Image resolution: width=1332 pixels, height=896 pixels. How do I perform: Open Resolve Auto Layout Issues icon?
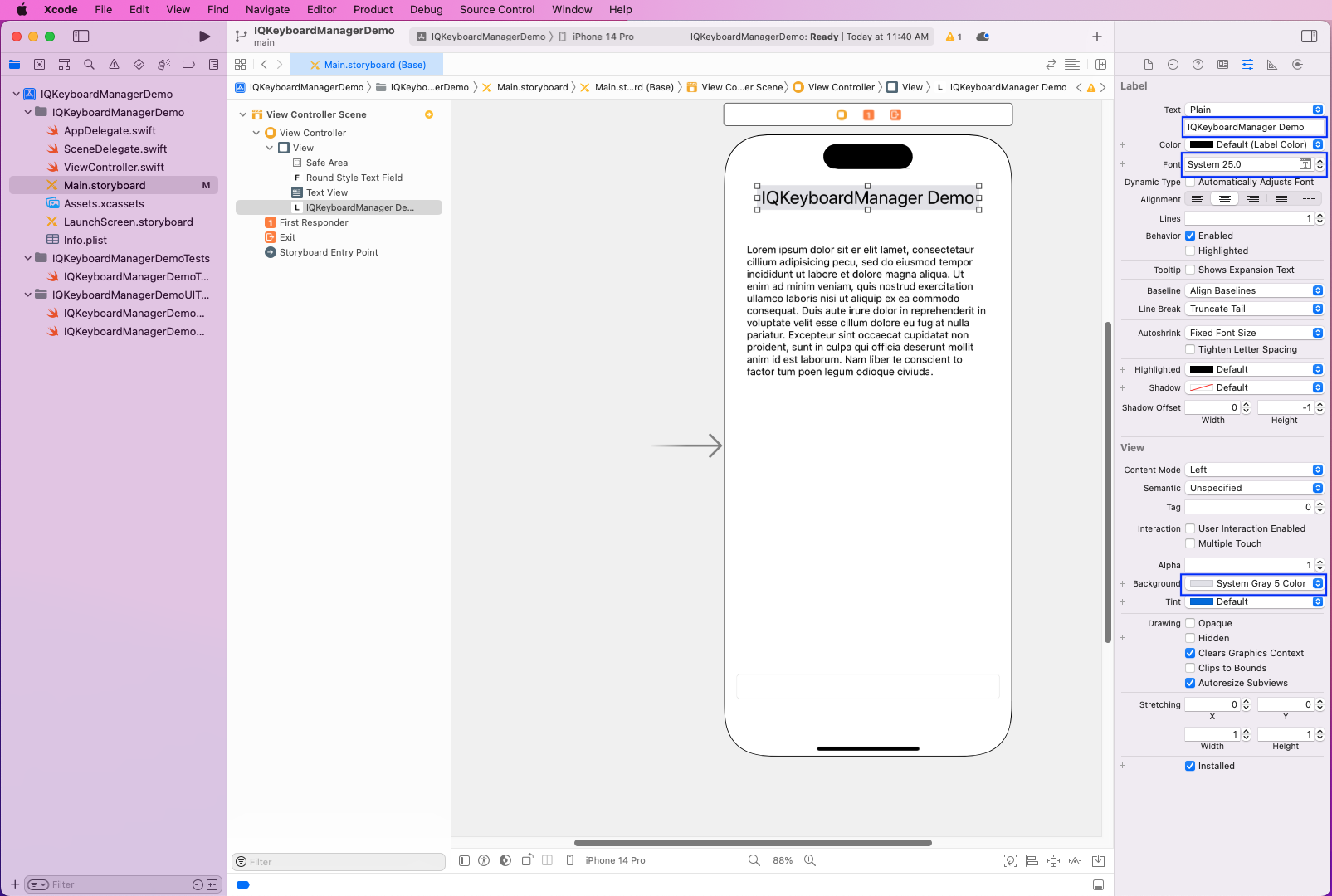(1075, 860)
